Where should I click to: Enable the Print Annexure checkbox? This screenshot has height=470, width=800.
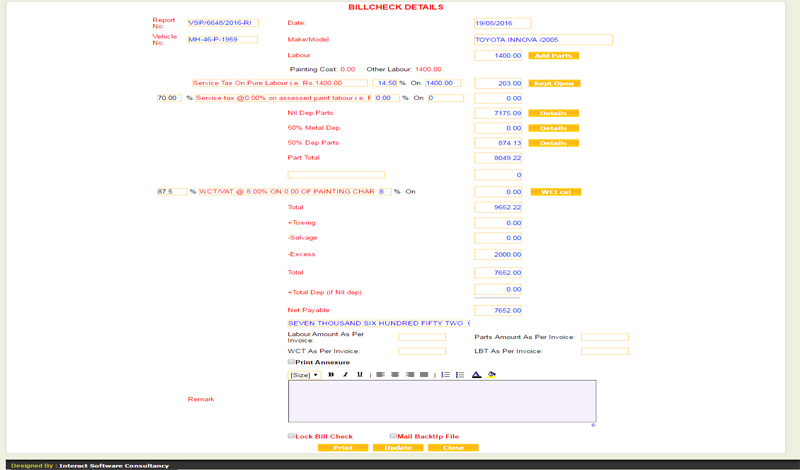[291, 362]
